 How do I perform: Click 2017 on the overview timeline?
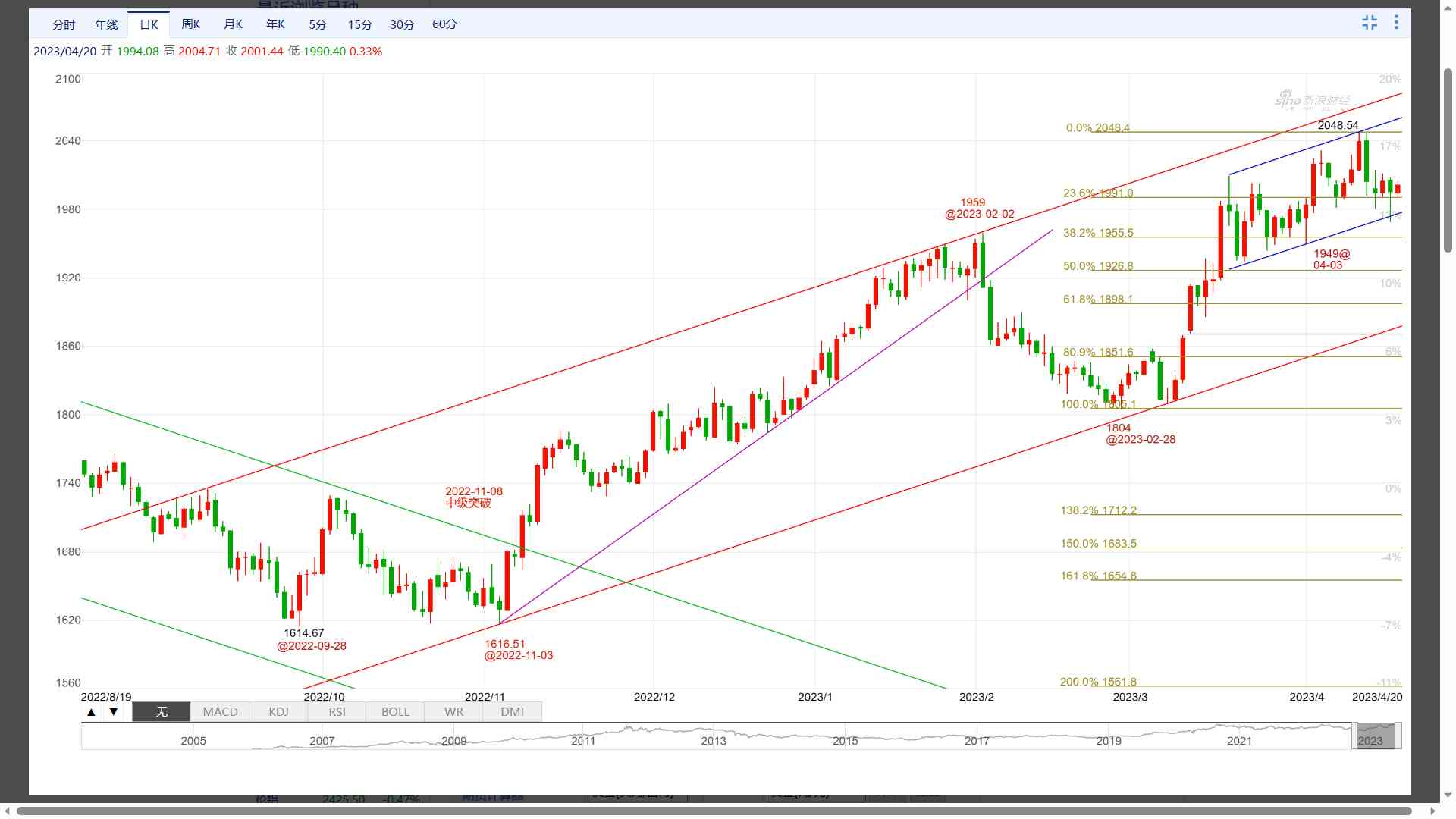tap(977, 741)
